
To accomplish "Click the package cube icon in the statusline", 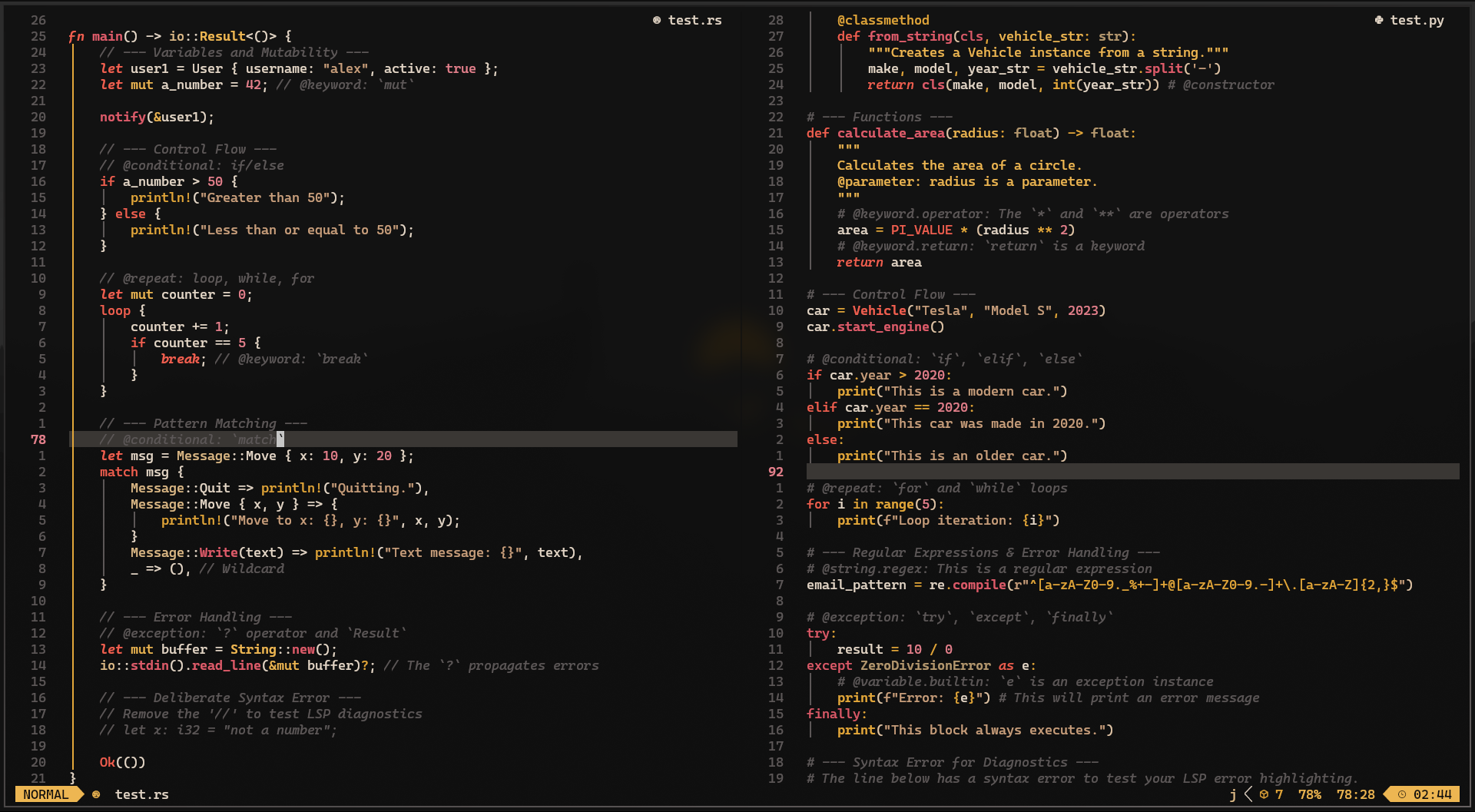I will 1265,794.
